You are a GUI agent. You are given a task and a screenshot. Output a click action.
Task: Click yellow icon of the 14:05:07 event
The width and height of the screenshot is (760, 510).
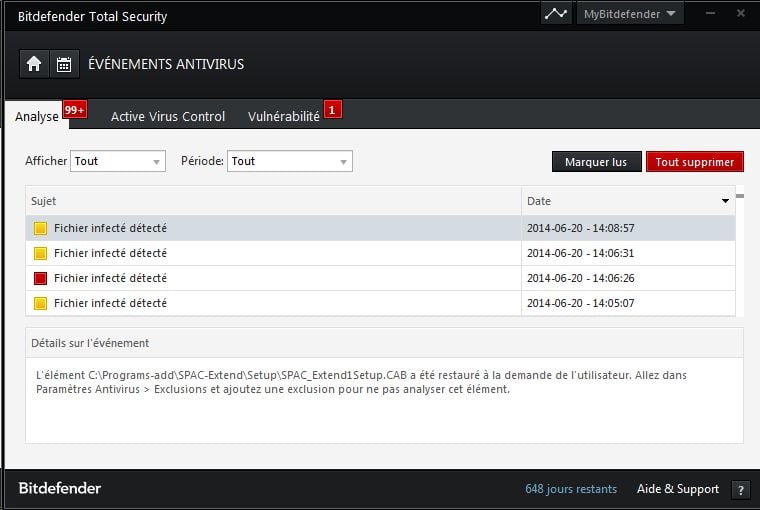tap(40, 303)
